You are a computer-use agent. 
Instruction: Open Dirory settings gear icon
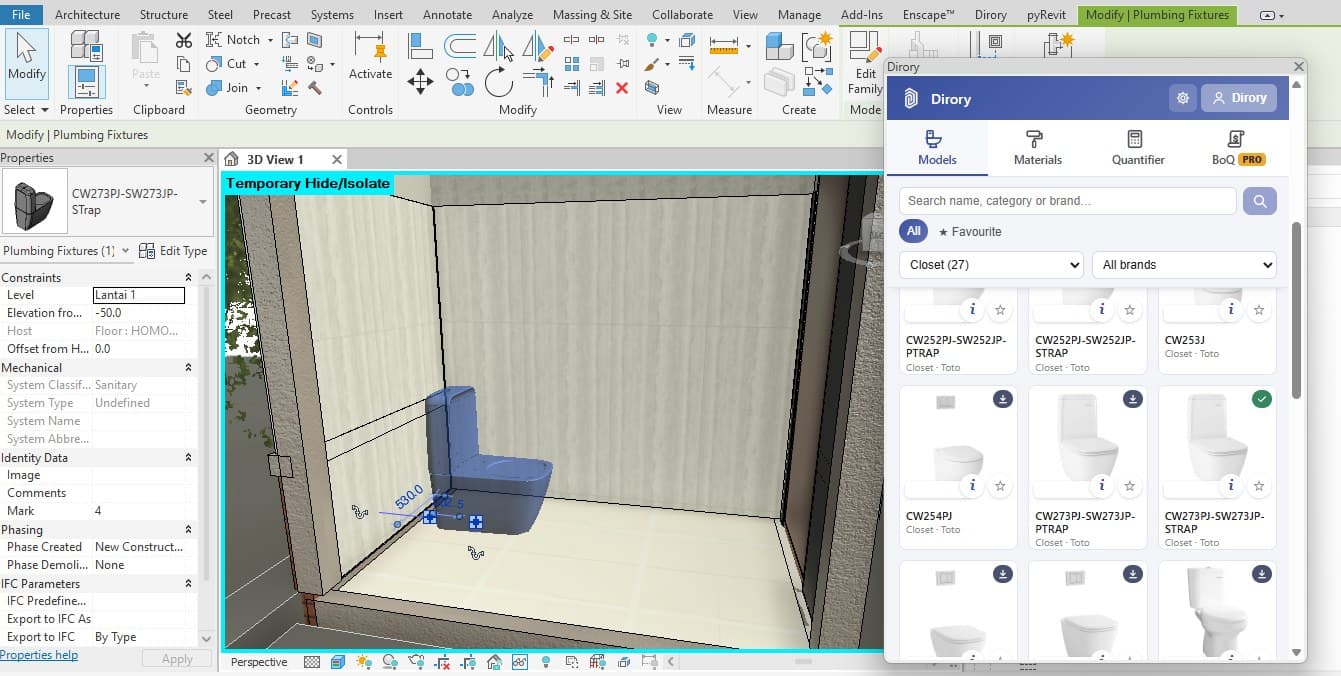[x=1183, y=98]
